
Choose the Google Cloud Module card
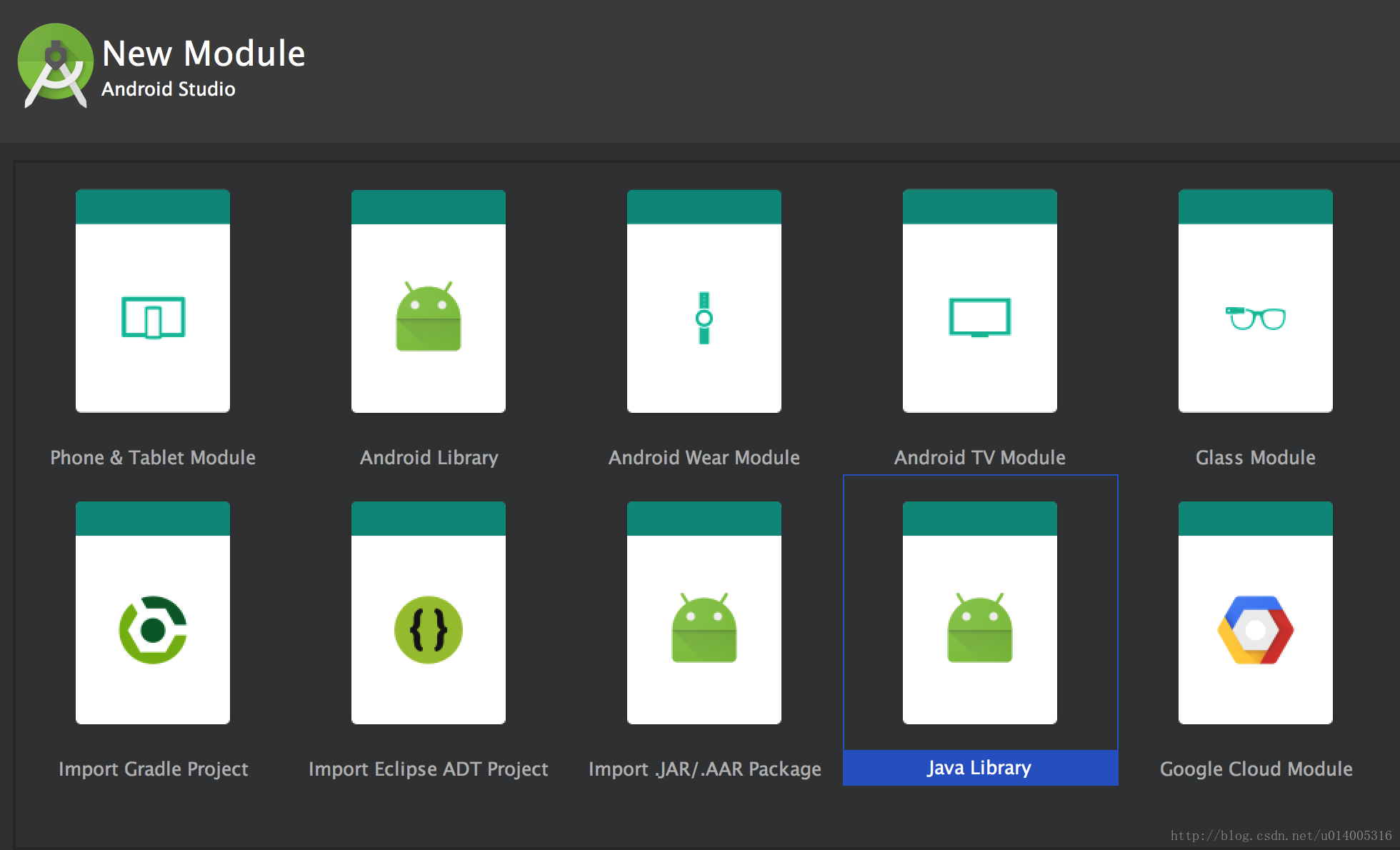coord(1256,613)
